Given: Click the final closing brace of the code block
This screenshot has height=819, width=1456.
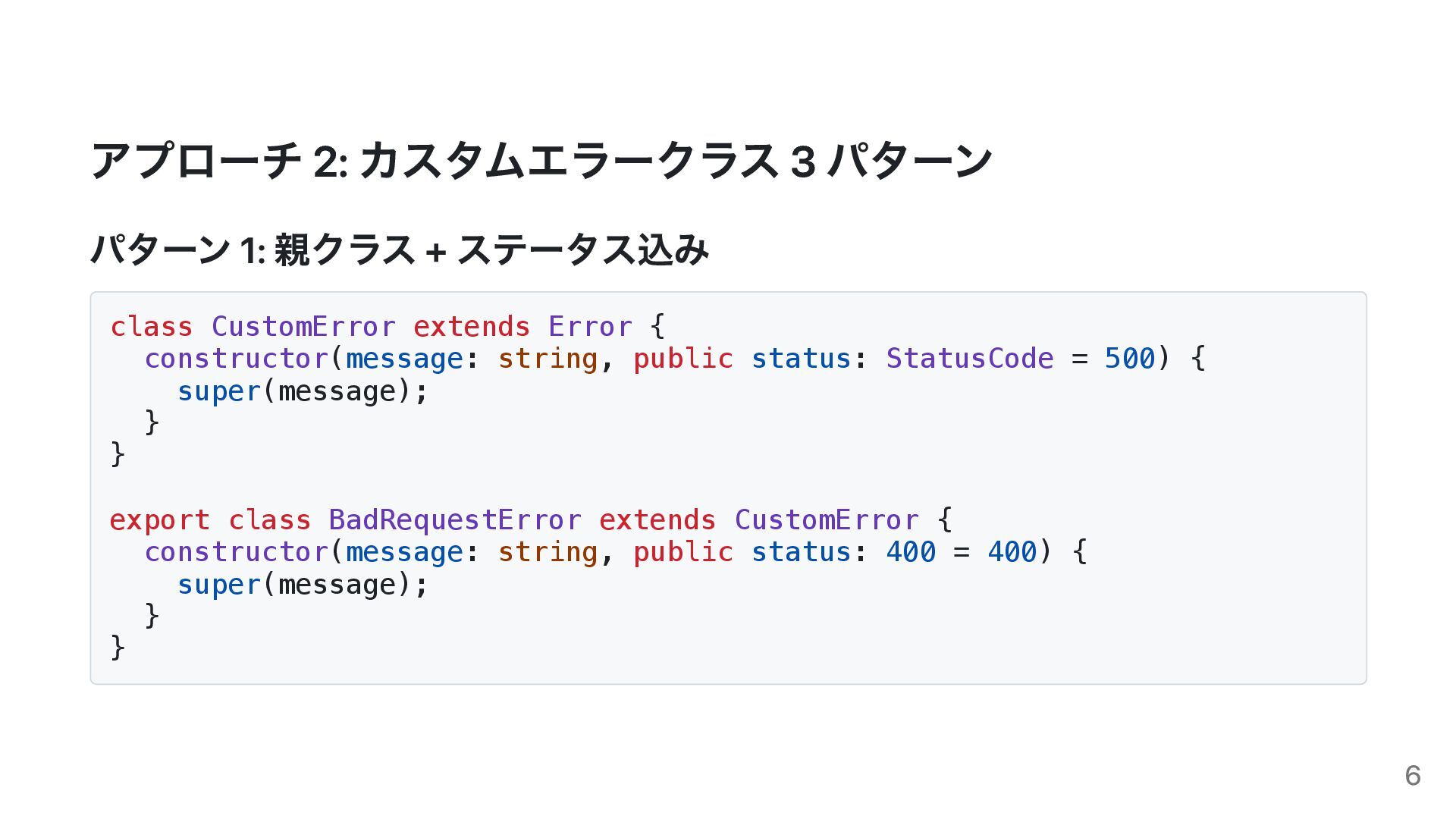Looking at the screenshot, I should pyautogui.click(x=118, y=648).
